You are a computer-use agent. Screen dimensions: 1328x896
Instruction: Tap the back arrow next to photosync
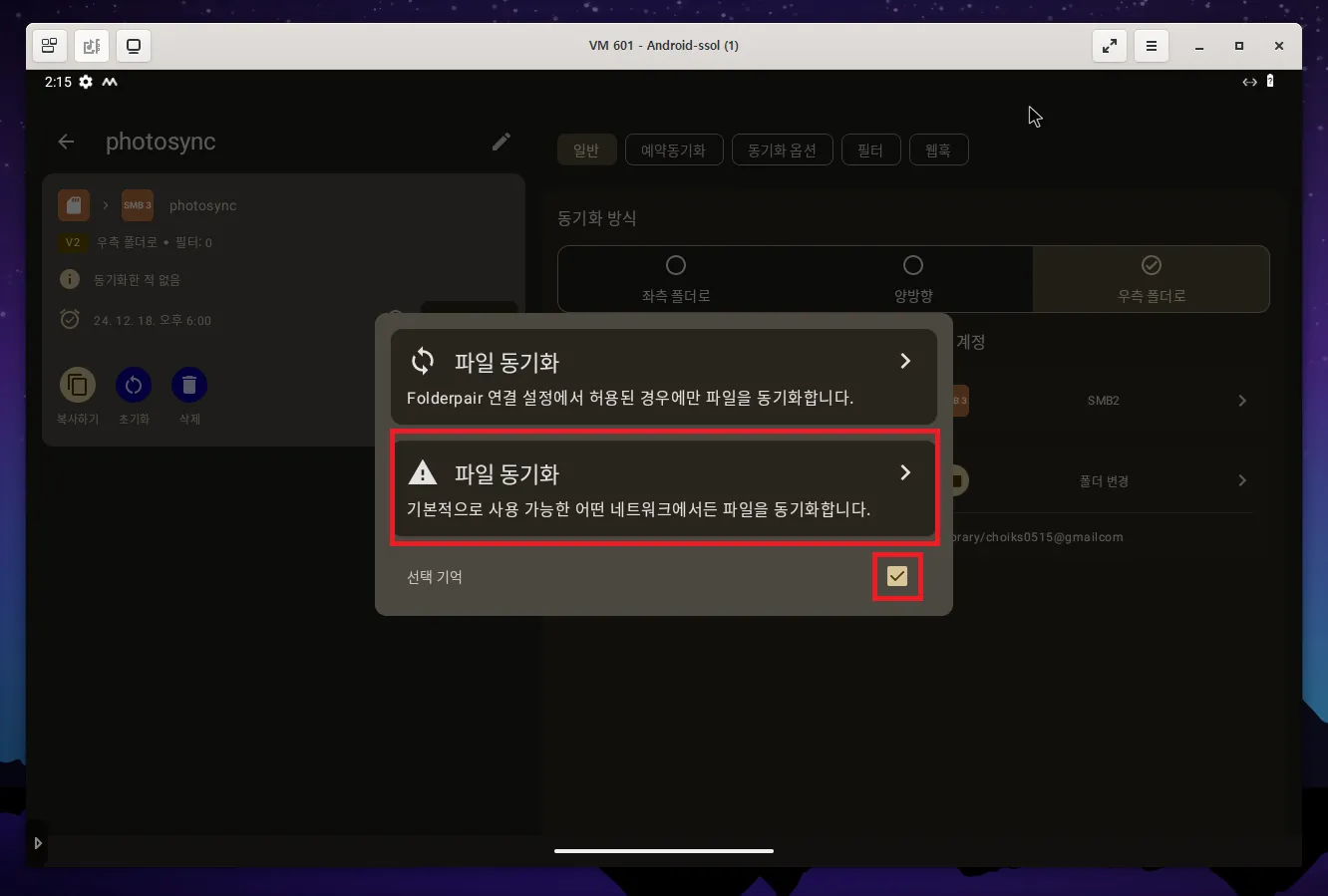coord(65,142)
